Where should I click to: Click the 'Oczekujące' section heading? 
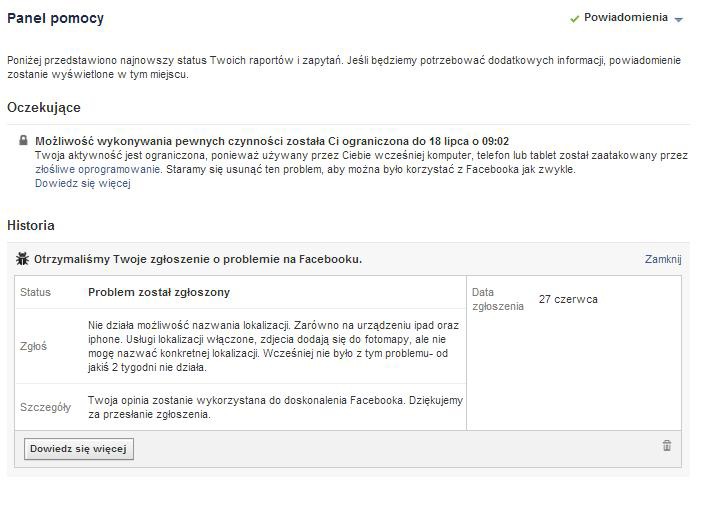click(x=44, y=107)
